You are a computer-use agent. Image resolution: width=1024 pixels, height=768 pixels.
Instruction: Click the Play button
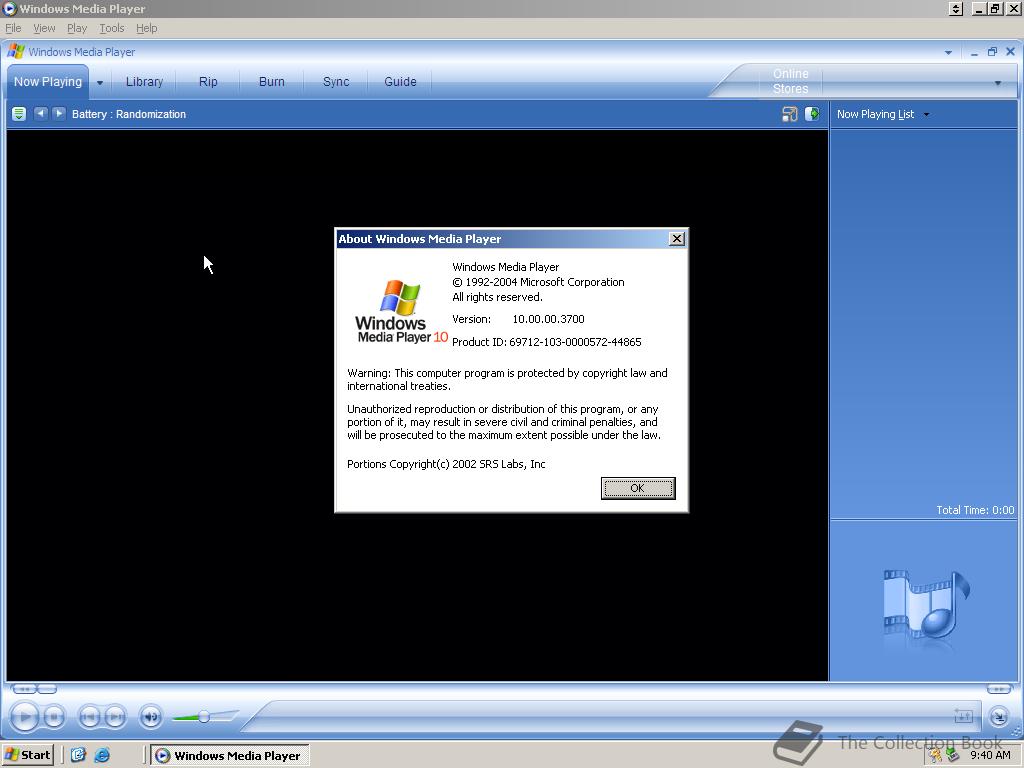[x=25, y=717]
